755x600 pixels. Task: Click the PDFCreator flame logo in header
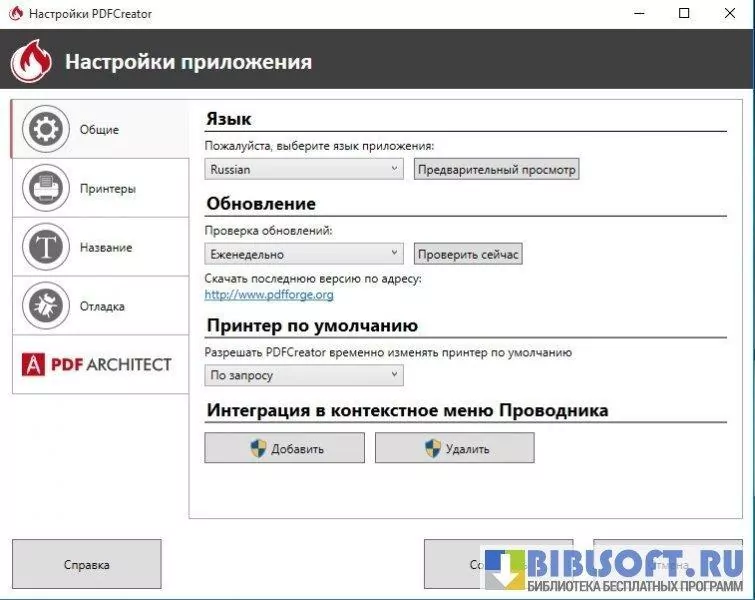[31, 62]
